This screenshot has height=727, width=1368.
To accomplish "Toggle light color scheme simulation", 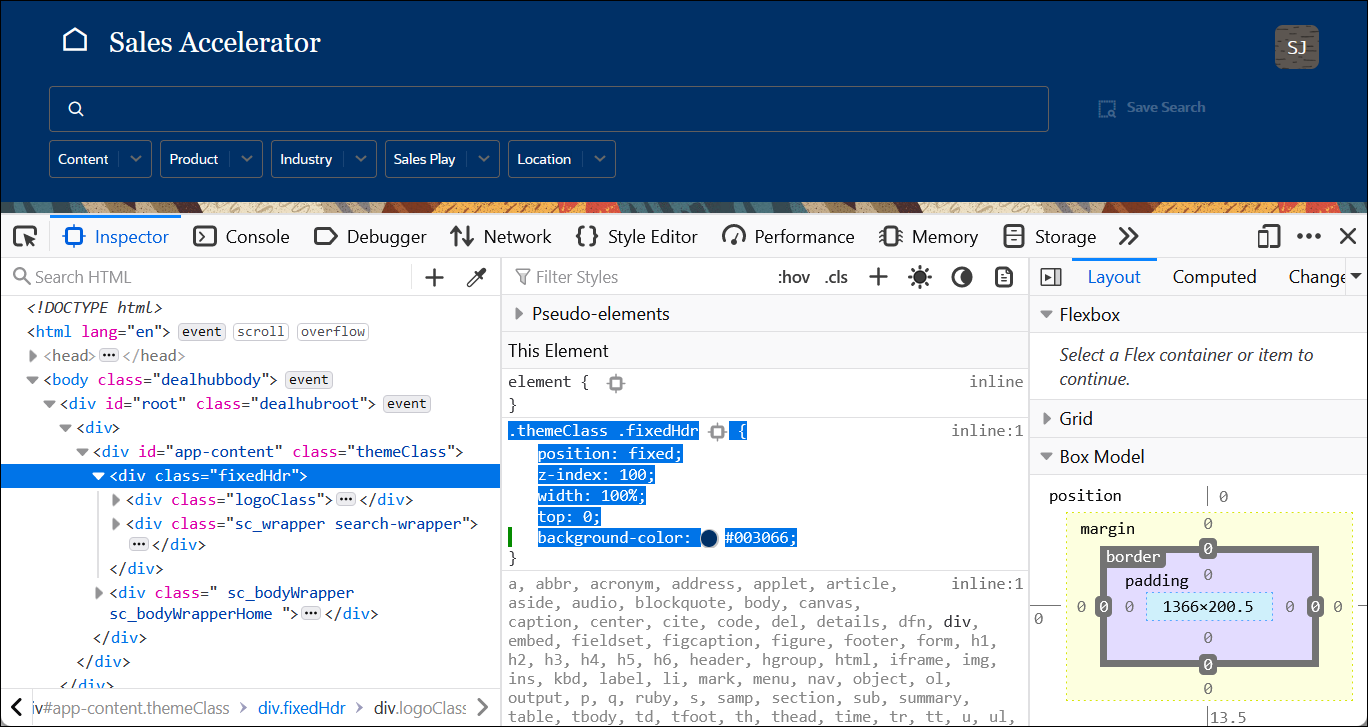I will (920, 276).
